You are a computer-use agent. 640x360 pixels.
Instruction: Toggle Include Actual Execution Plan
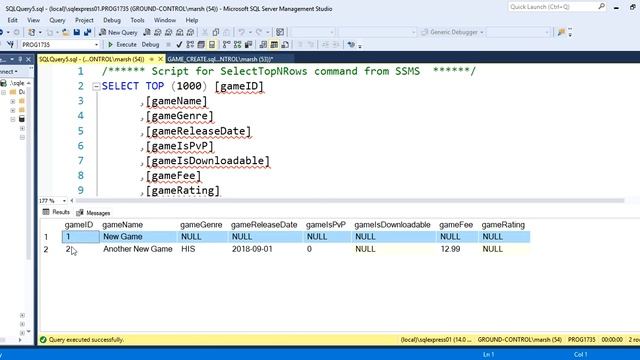(x=226, y=44)
